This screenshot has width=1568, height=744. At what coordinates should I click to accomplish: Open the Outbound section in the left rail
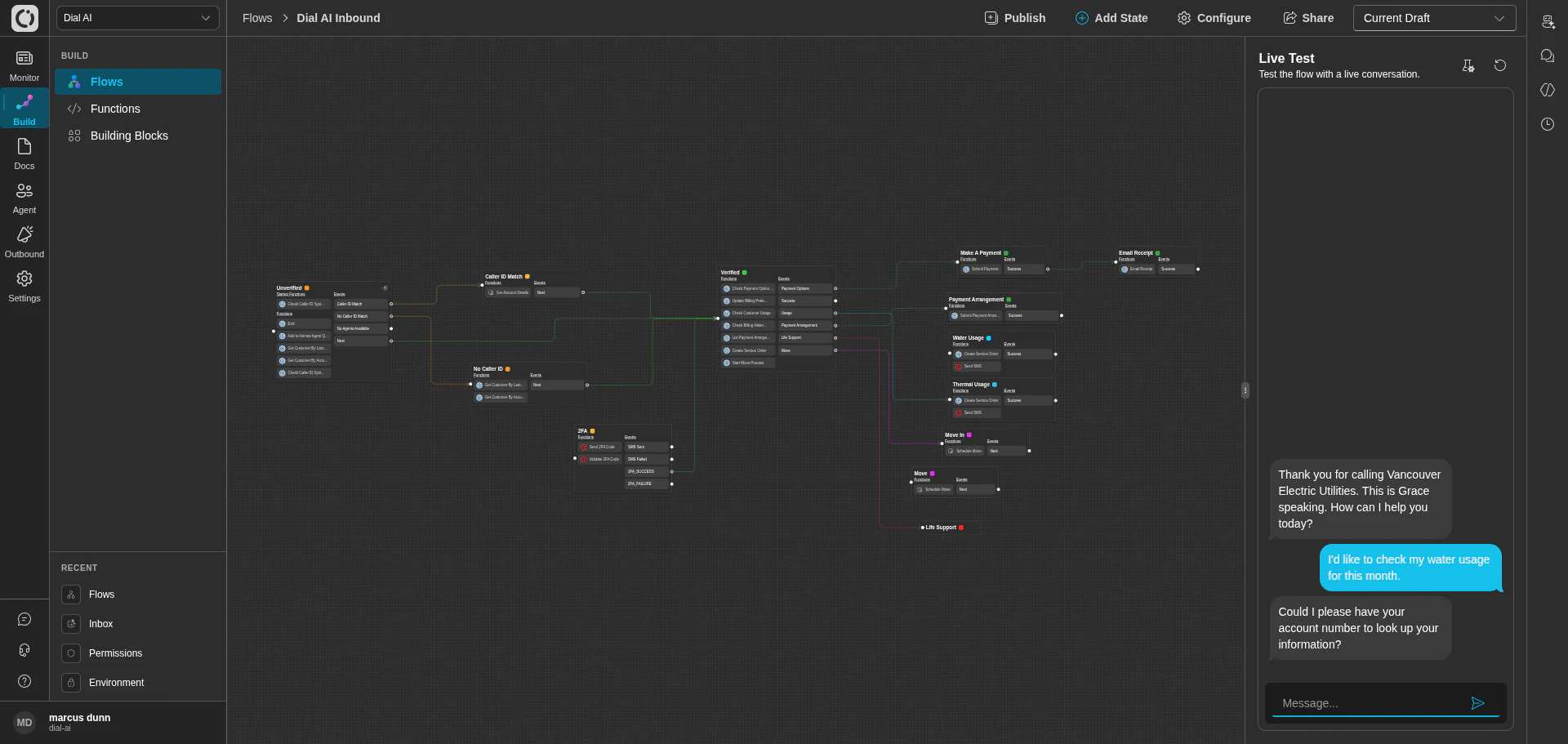(24, 243)
